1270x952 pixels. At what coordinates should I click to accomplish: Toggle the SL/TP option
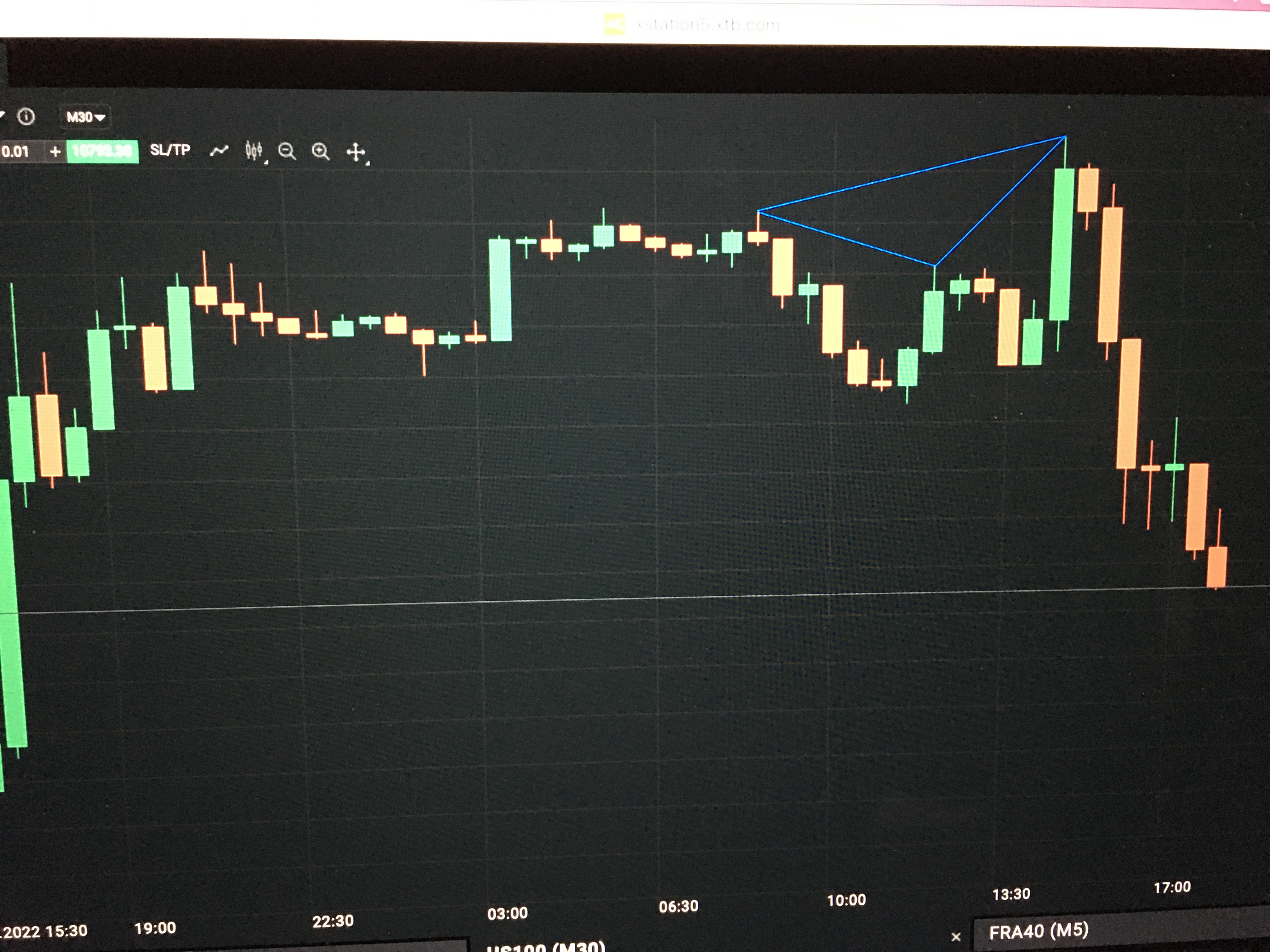[170, 150]
